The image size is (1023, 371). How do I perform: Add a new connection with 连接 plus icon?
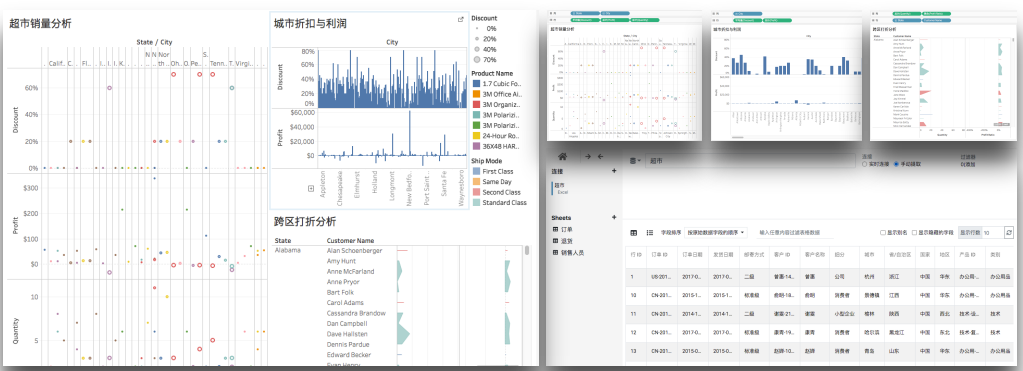pos(613,171)
